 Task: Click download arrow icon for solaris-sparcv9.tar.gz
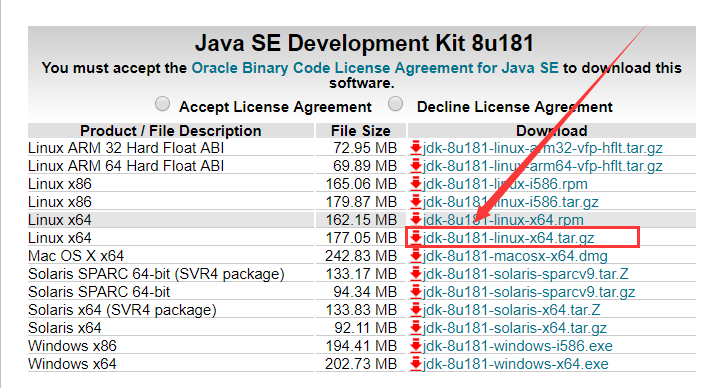tap(416, 291)
